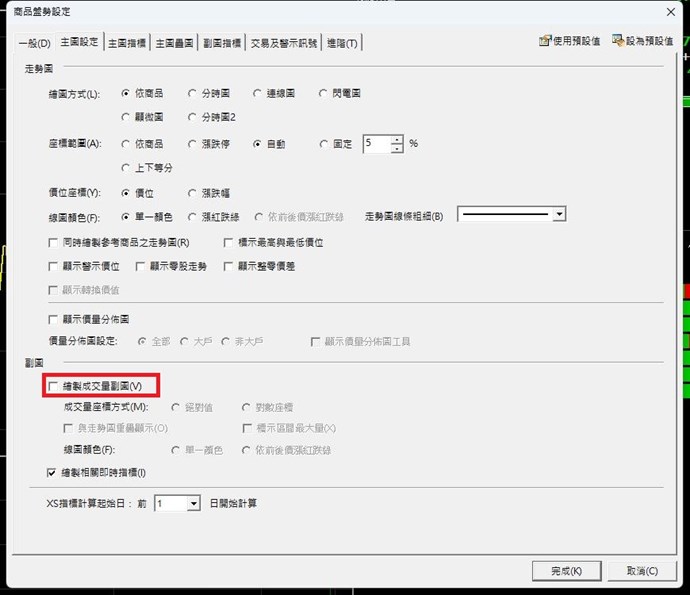Select 顯微圖 drawing mode

tap(126, 117)
